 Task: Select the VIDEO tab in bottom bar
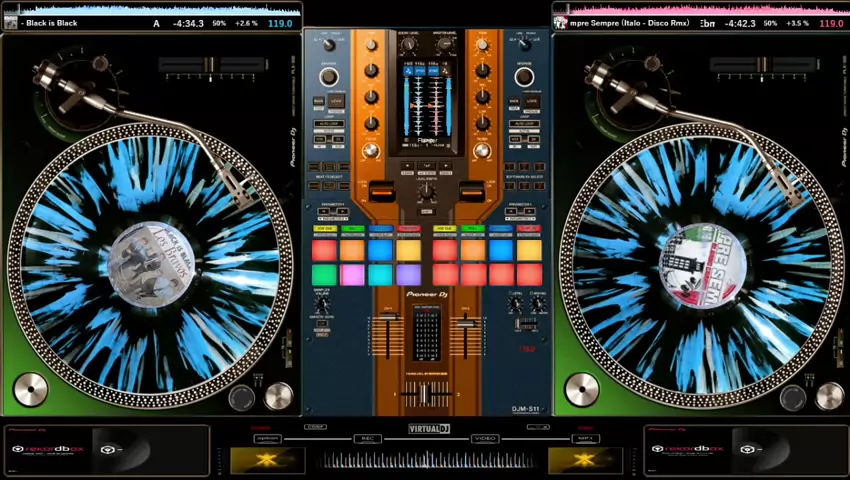pyautogui.click(x=485, y=438)
